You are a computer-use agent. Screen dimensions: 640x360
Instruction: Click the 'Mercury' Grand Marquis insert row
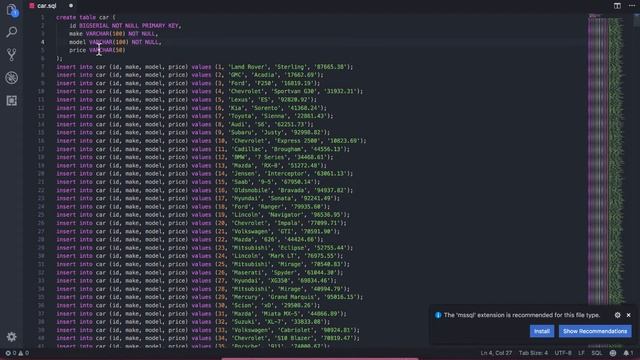[209, 297]
